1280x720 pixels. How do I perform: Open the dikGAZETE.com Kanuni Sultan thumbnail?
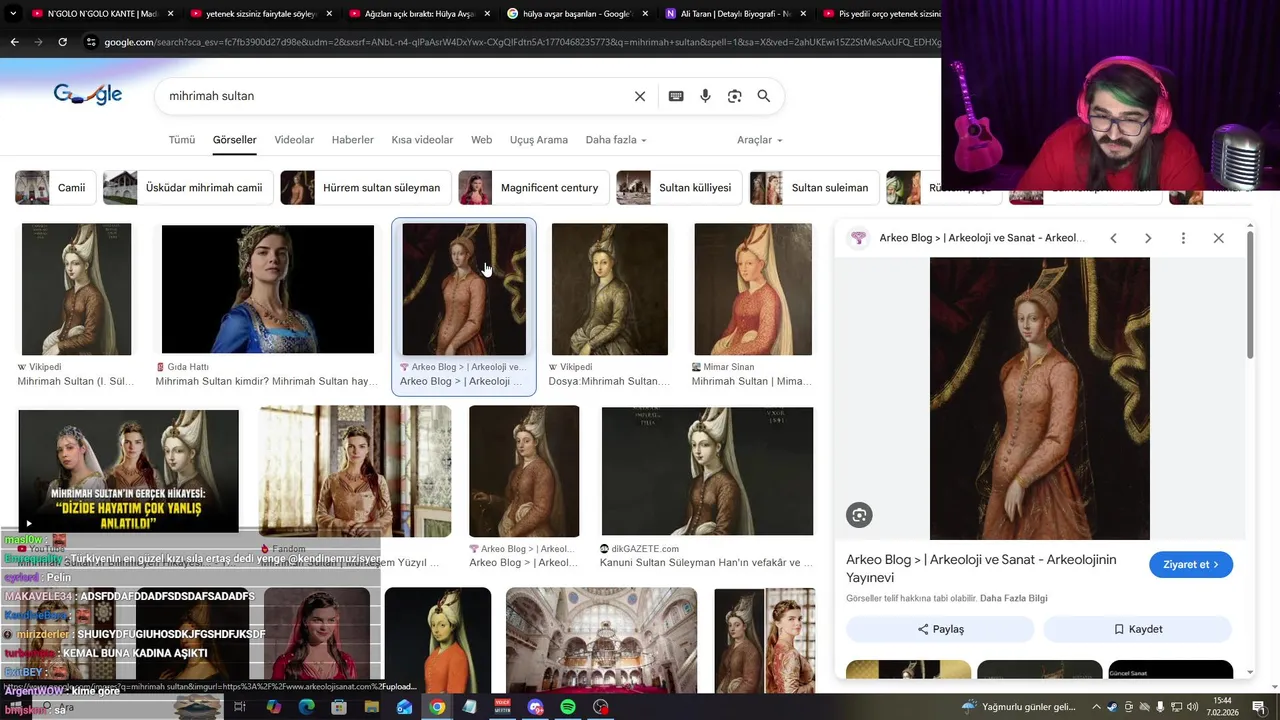click(x=708, y=471)
